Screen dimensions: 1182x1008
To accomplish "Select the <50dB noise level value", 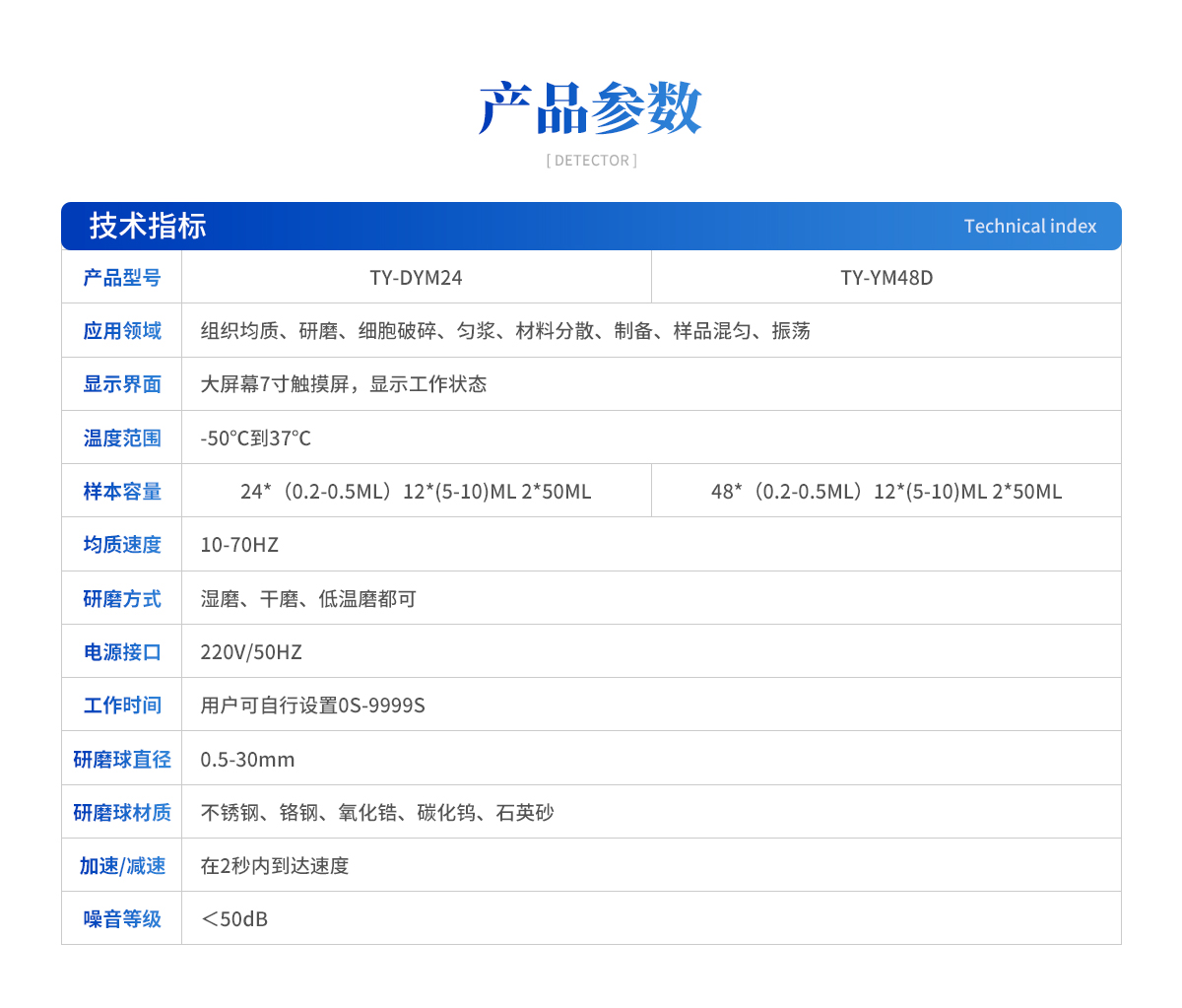I will (234, 919).
